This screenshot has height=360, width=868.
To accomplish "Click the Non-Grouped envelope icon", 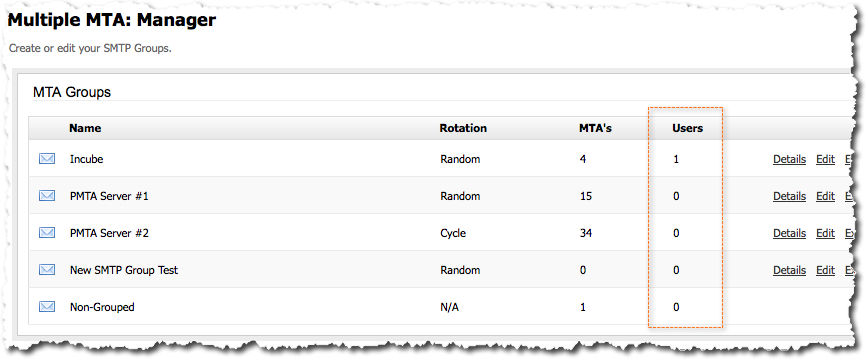I will pos(47,307).
